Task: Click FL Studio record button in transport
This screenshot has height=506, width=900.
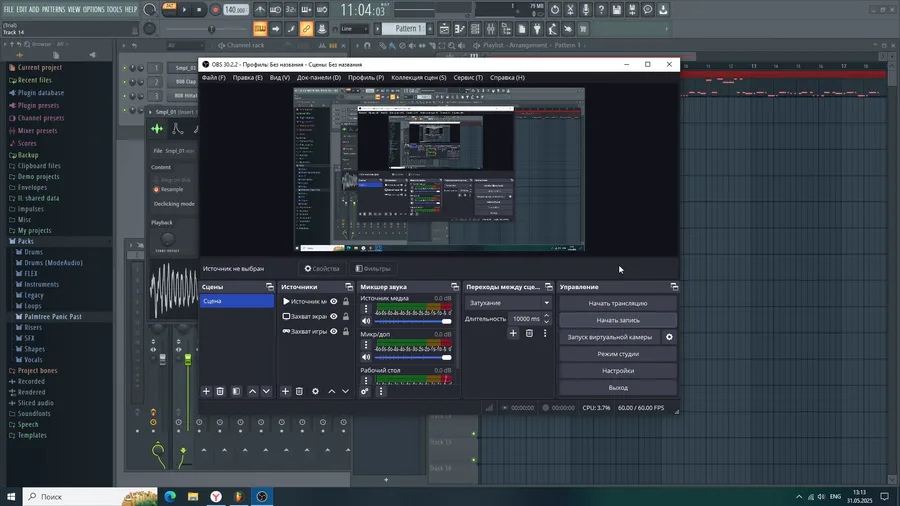Action: [215, 10]
